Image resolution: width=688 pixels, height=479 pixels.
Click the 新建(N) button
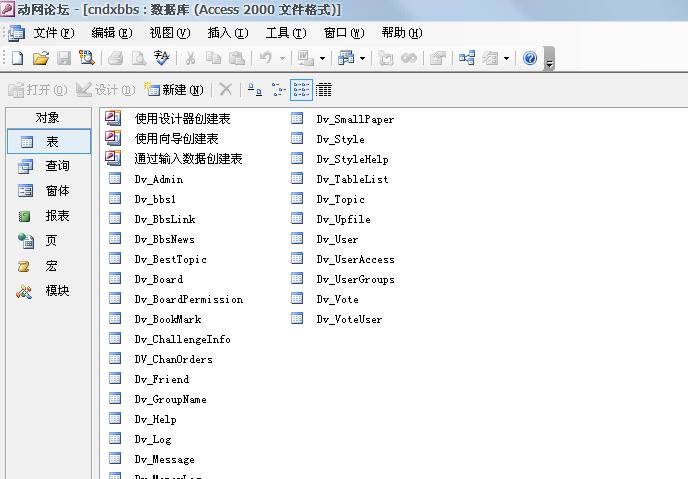(x=174, y=90)
